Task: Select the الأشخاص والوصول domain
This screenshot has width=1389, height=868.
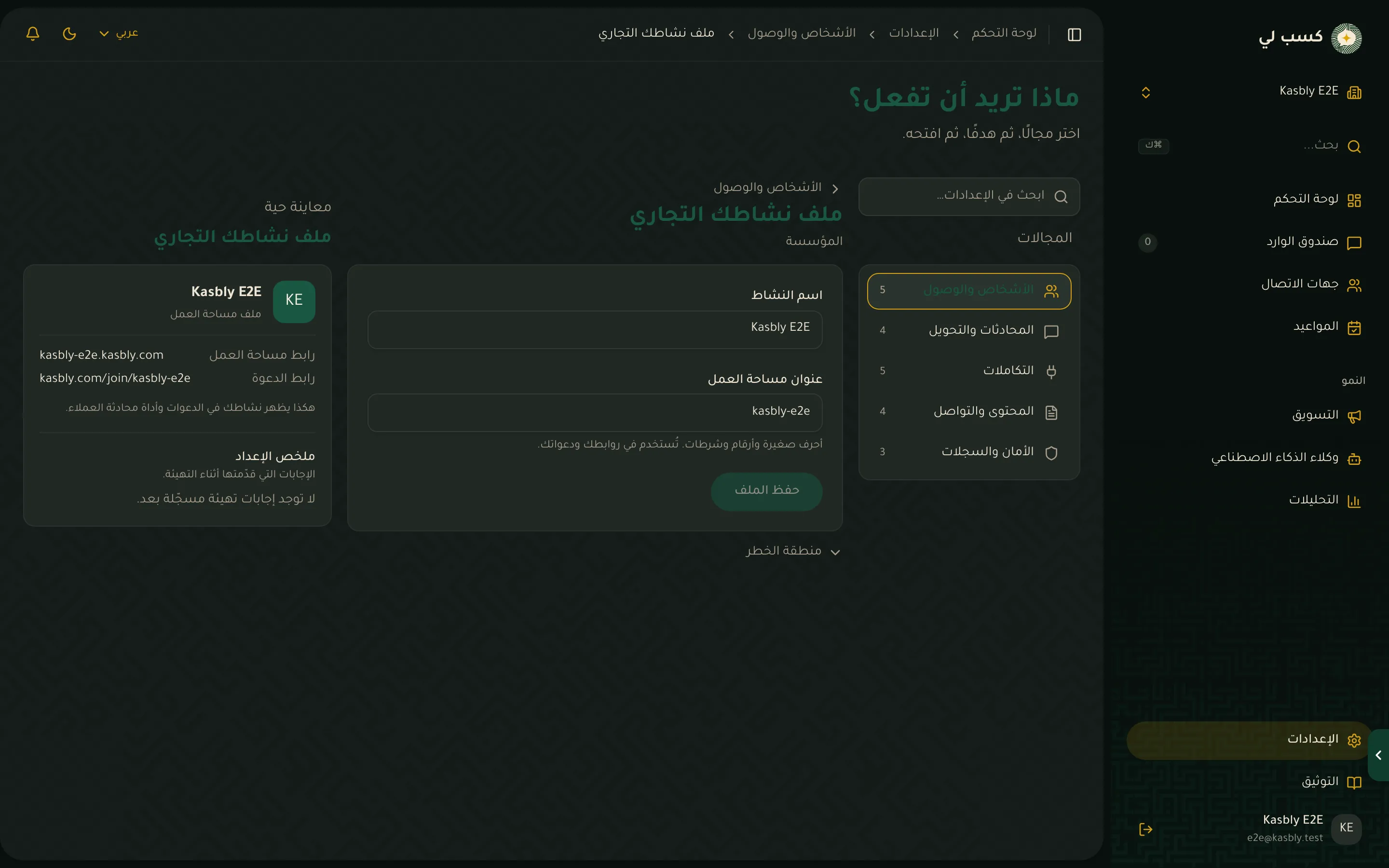Action: tap(969, 291)
